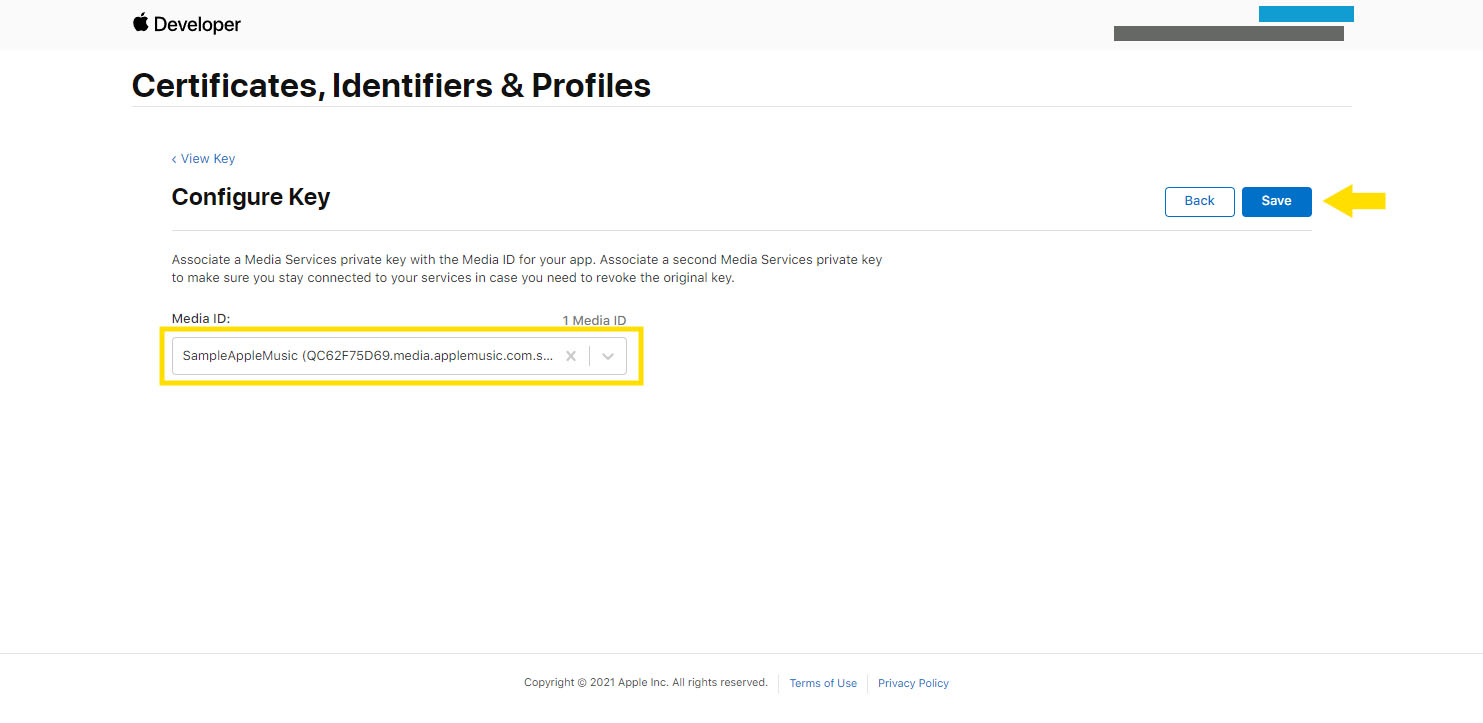Go back via View Key link

(203, 158)
